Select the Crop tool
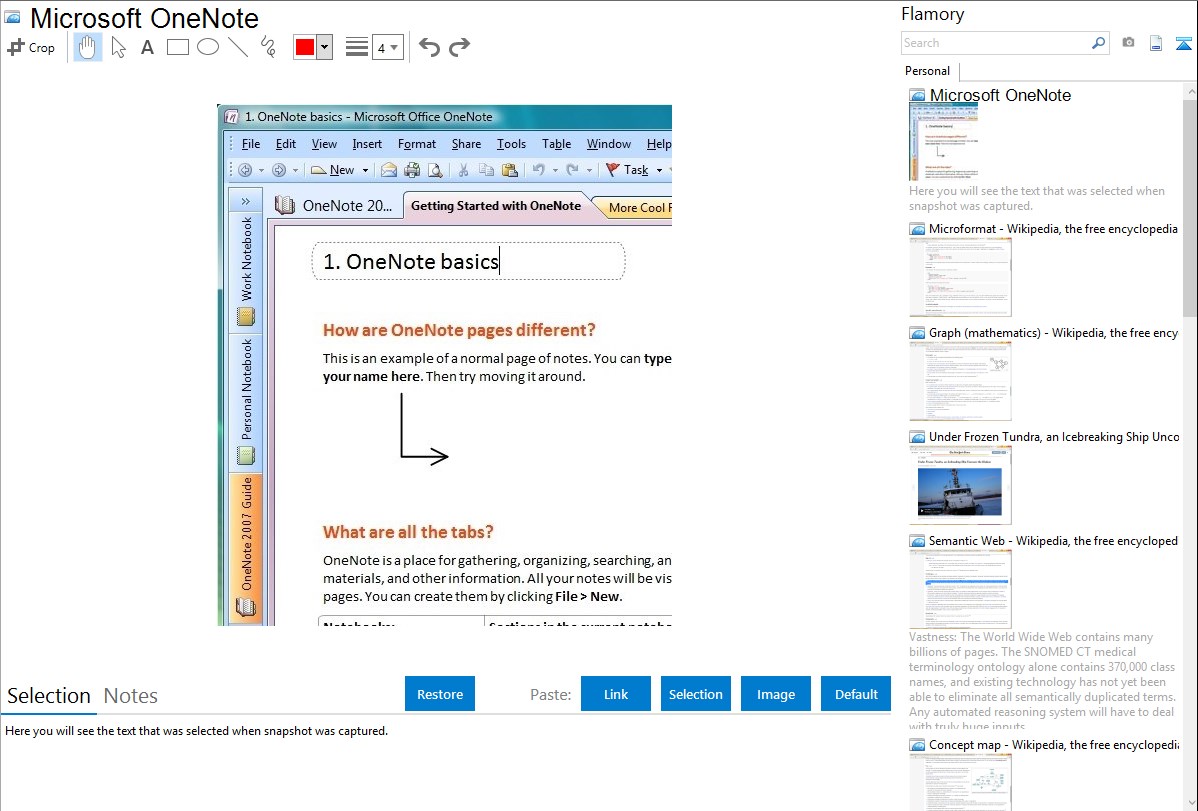The height and width of the screenshot is (811, 1198). pyautogui.click(x=31, y=47)
